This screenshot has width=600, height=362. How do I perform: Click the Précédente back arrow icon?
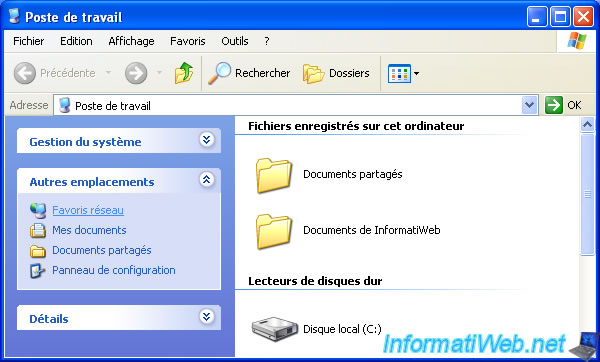pyautogui.click(x=25, y=73)
